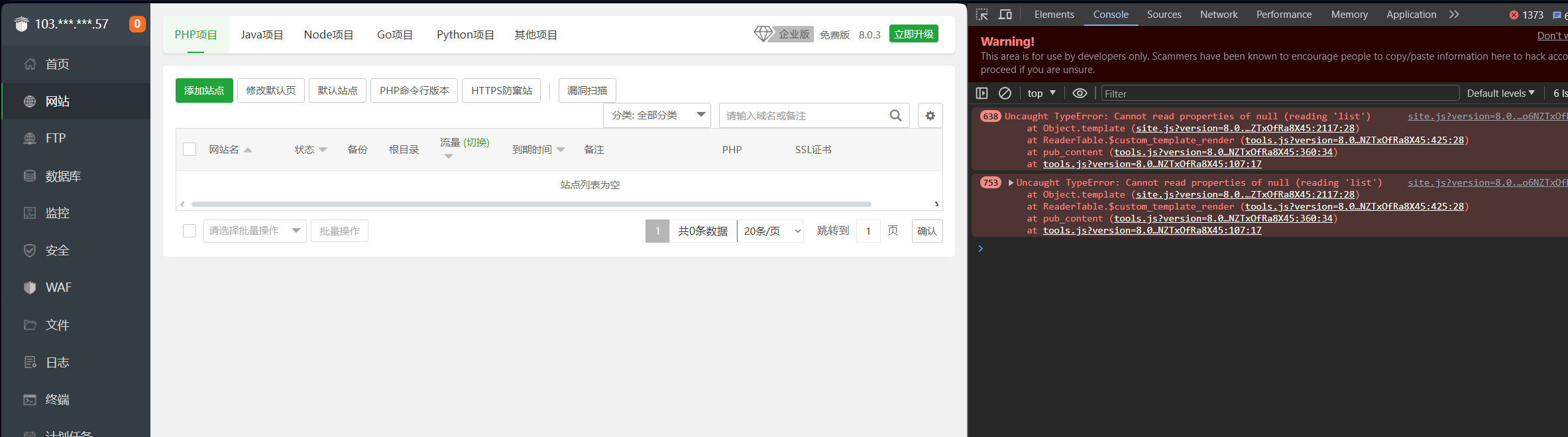Activate DevTools inspect element picker
The image size is (1568, 437).
(981, 15)
